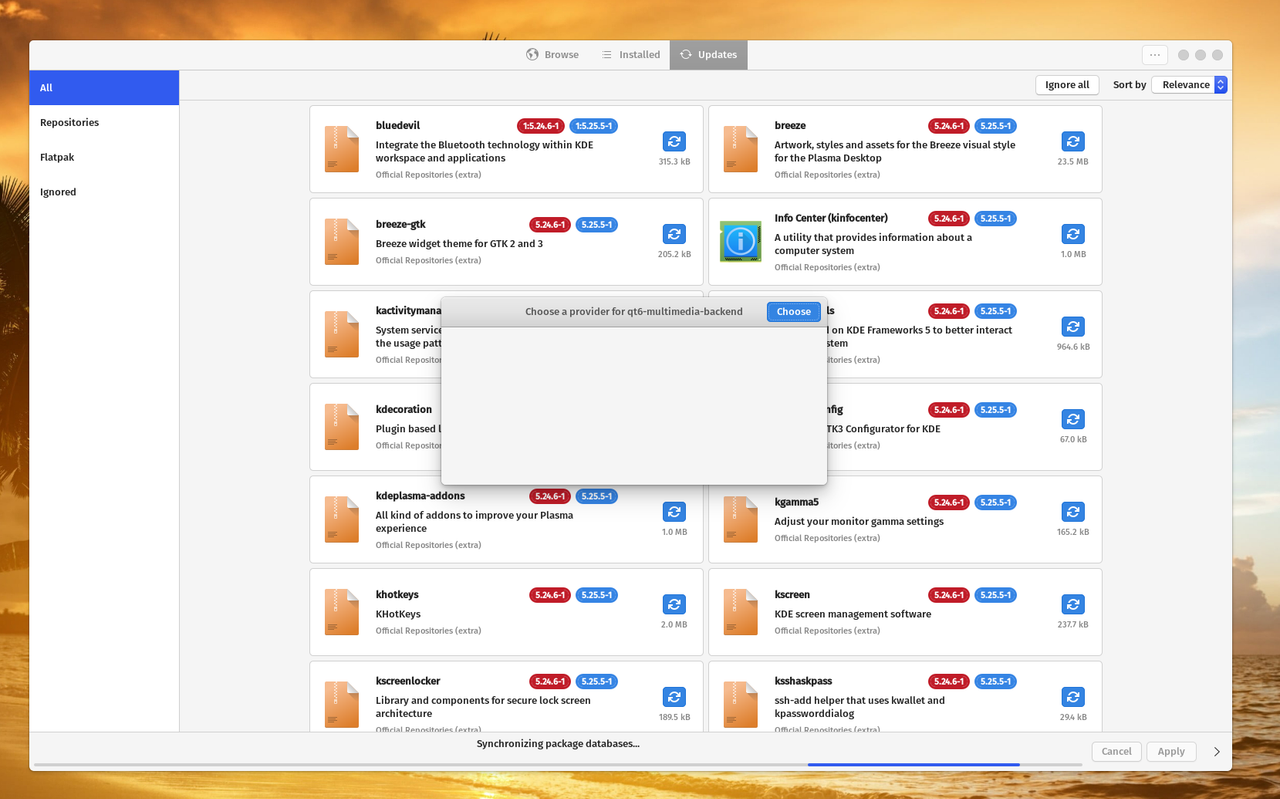Open the Info Center app icon

point(741,241)
